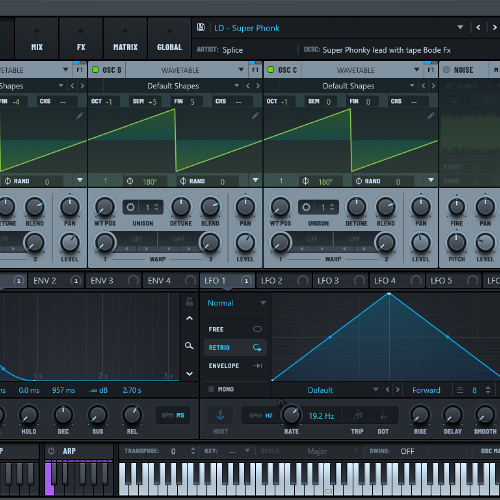500x500 pixels.
Task: Switch to the MIX tab
Action: pyautogui.click(x=37, y=39)
